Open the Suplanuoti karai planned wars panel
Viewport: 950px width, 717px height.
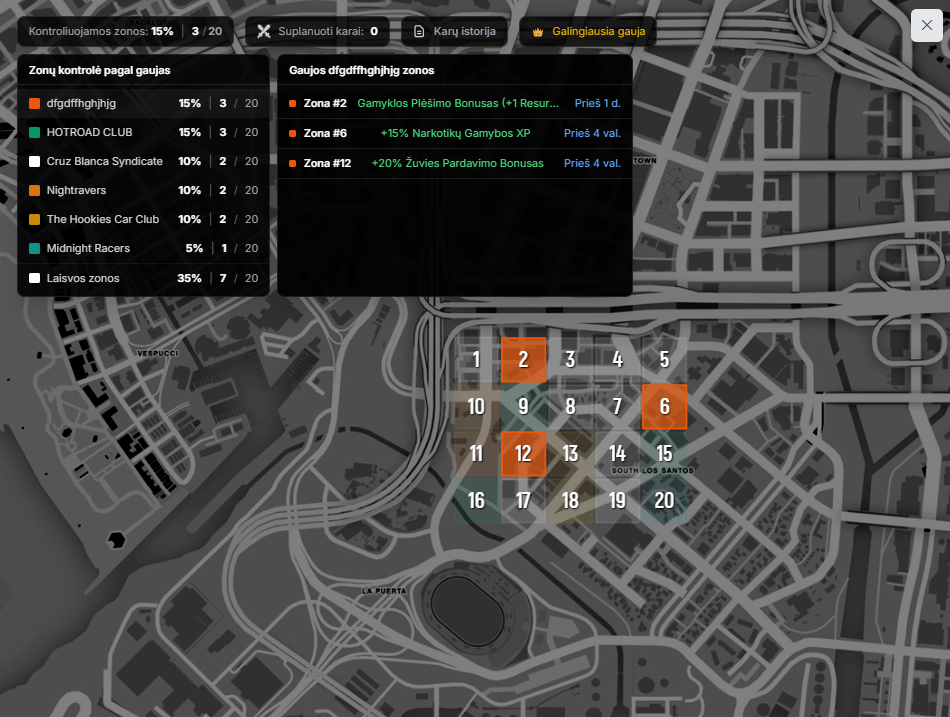[317, 32]
